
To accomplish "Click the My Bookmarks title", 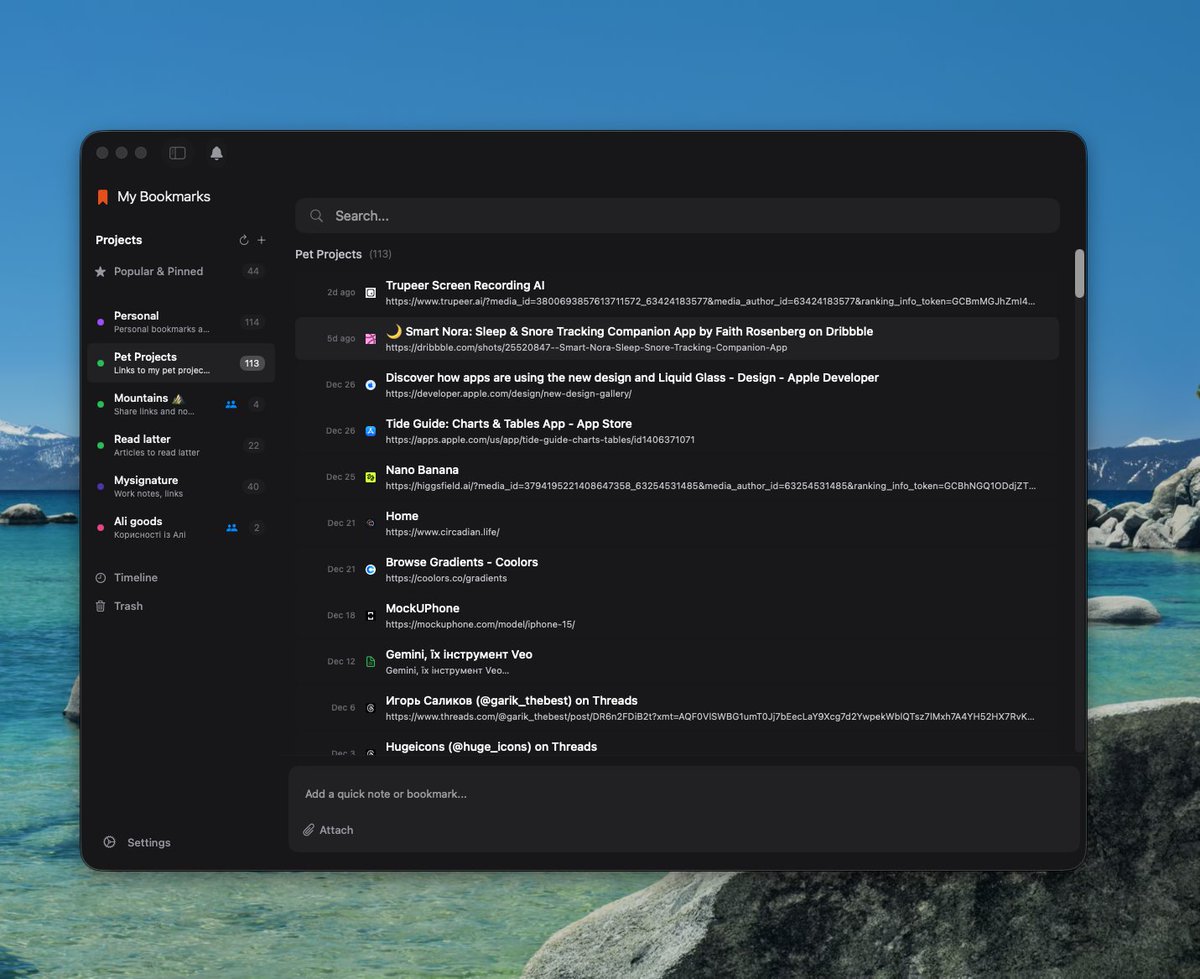I will [164, 197].
